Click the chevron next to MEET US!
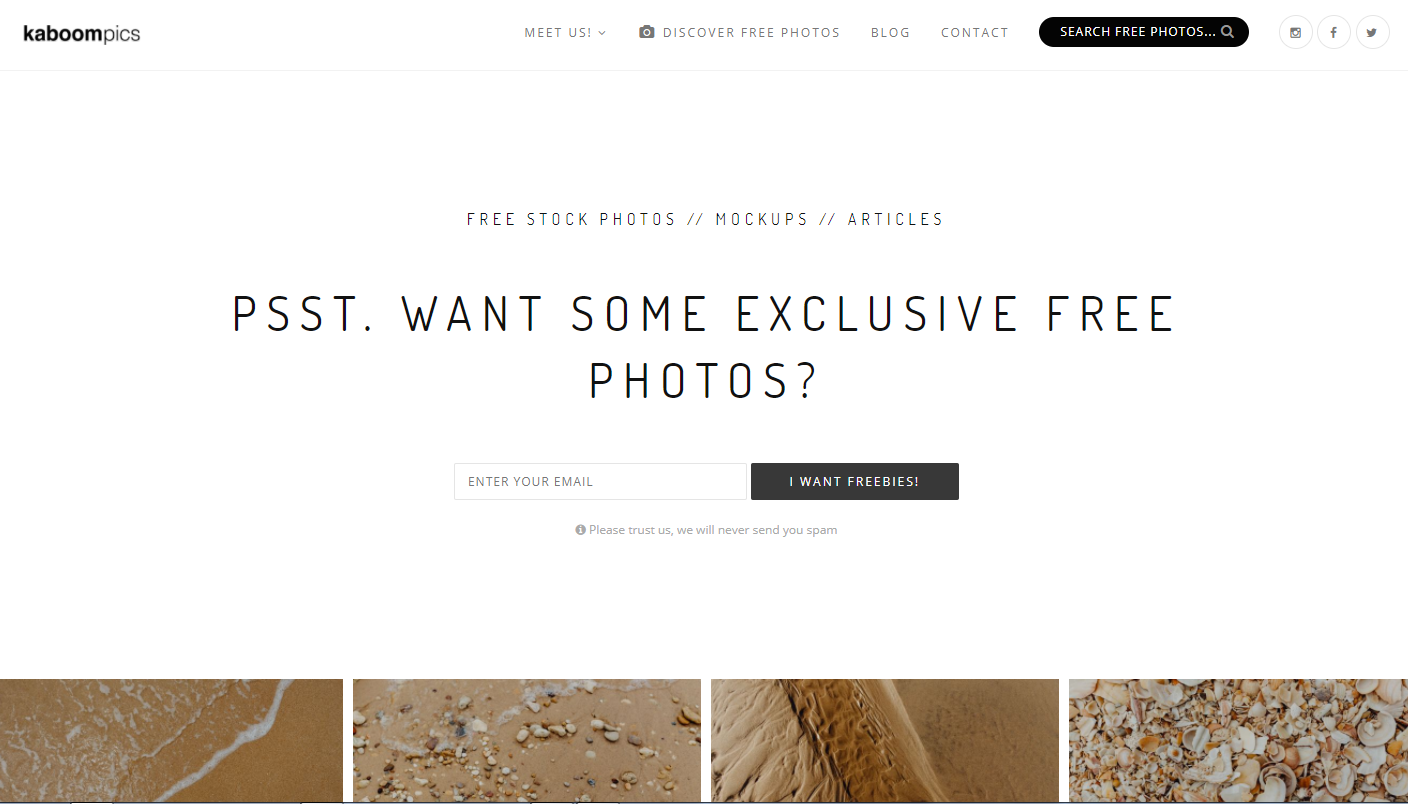The height and width of the screenshot is (804, 1408). point(602,33)
